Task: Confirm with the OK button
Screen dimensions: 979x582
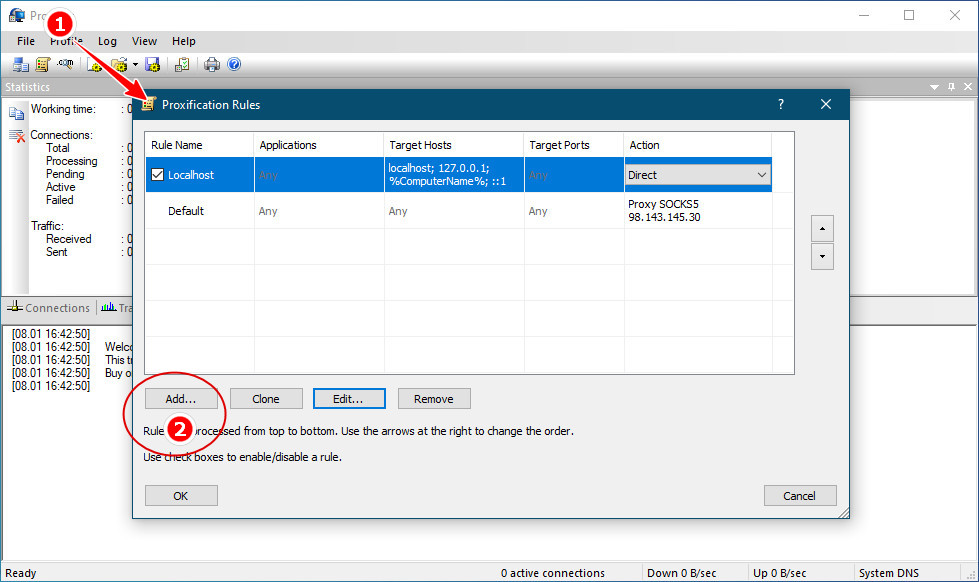Action: point(181,496)
